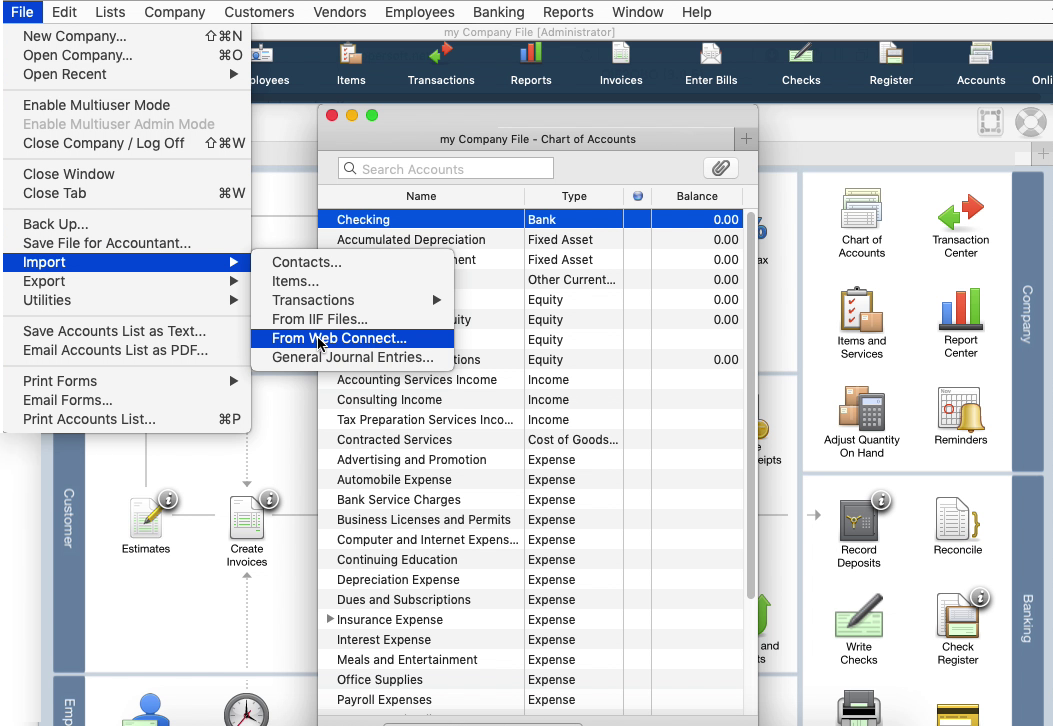Open Record Deposits icon
Screen dimensions: 1053x726
coord(859,532)
